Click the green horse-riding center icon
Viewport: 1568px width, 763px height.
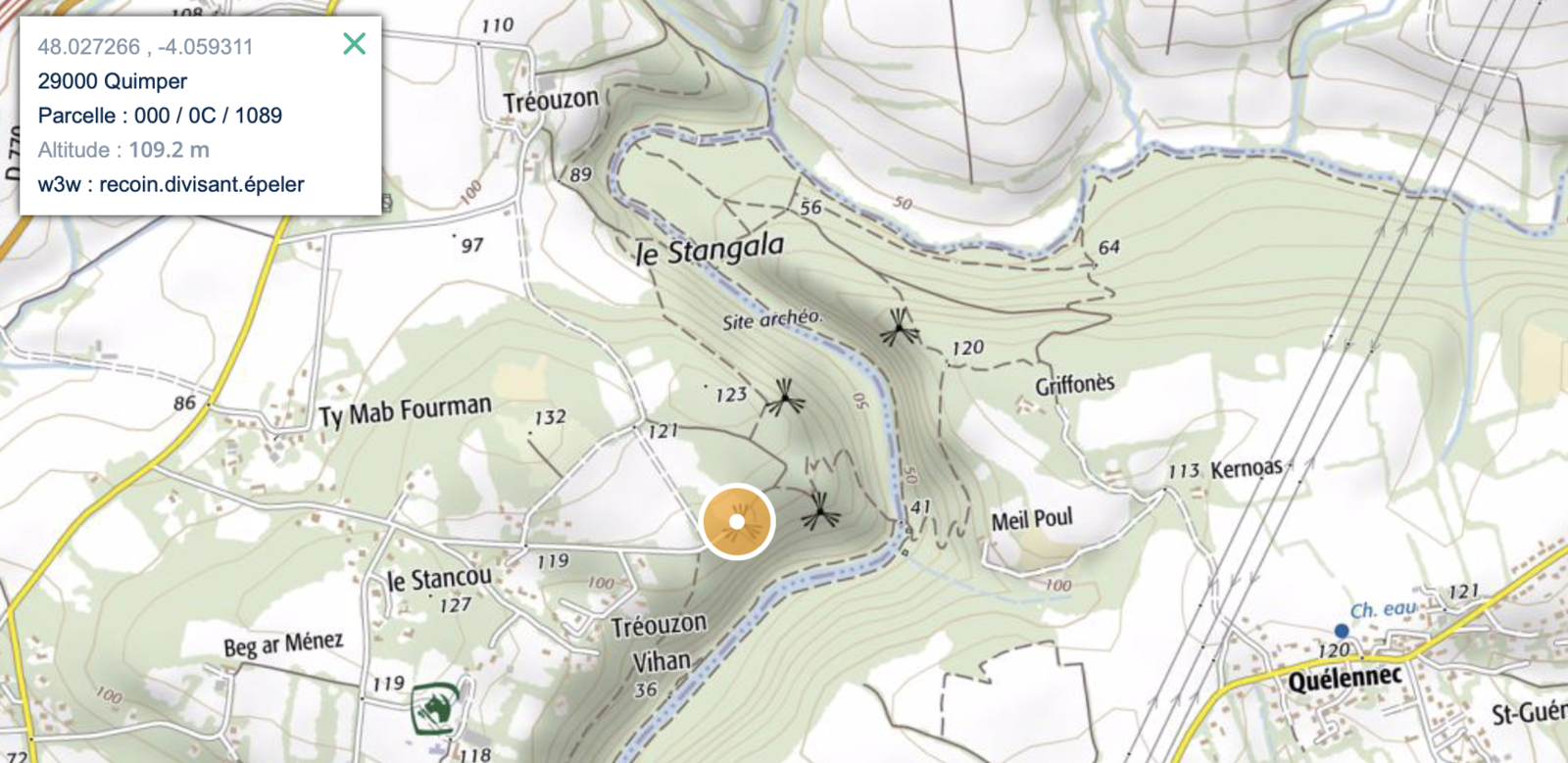pos(433,708)
